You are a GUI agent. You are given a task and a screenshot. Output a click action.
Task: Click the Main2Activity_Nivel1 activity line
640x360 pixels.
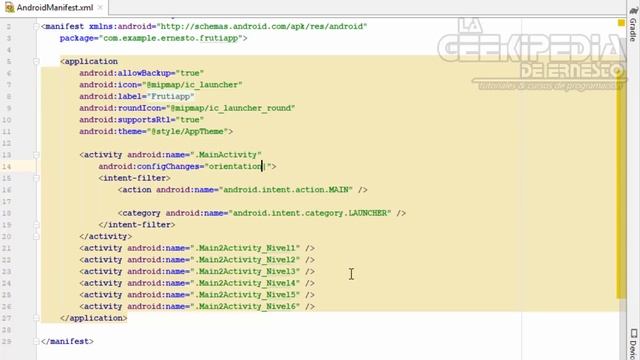(x=197, y=248)
